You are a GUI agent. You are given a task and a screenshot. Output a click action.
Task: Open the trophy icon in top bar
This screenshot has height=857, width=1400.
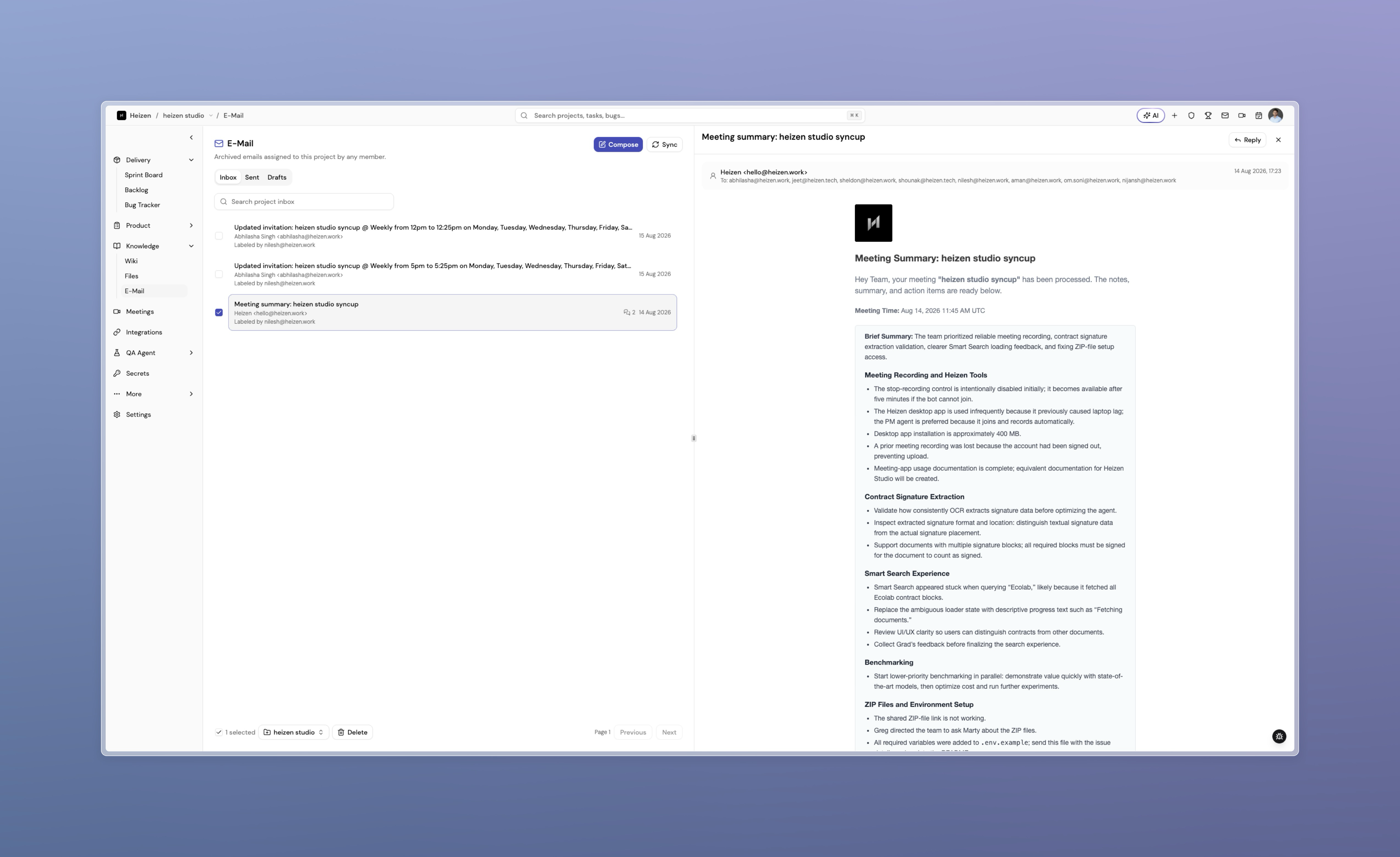1208,115
